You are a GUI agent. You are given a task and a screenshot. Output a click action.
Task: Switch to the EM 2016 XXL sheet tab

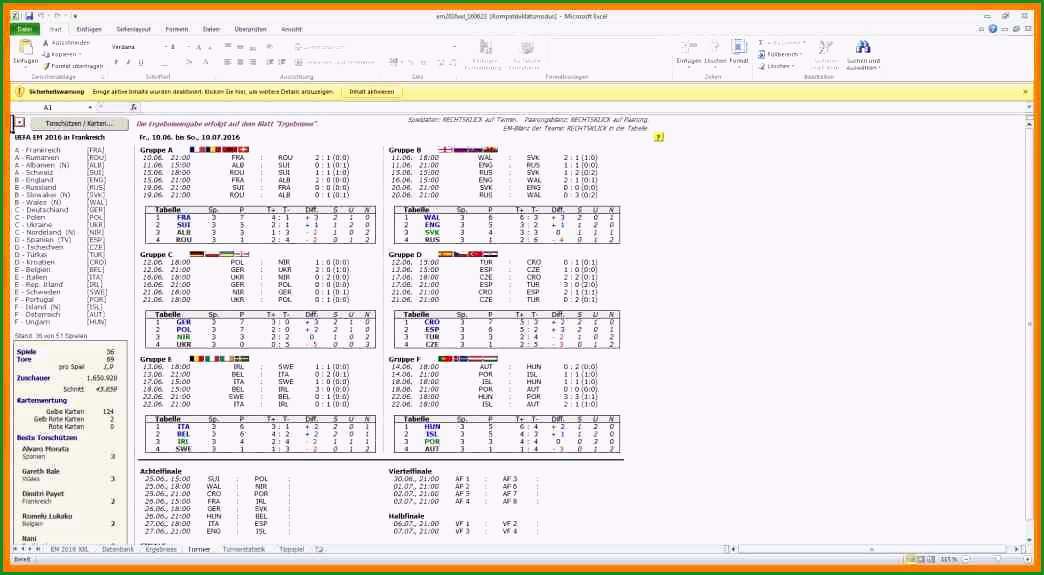point(69,549)
